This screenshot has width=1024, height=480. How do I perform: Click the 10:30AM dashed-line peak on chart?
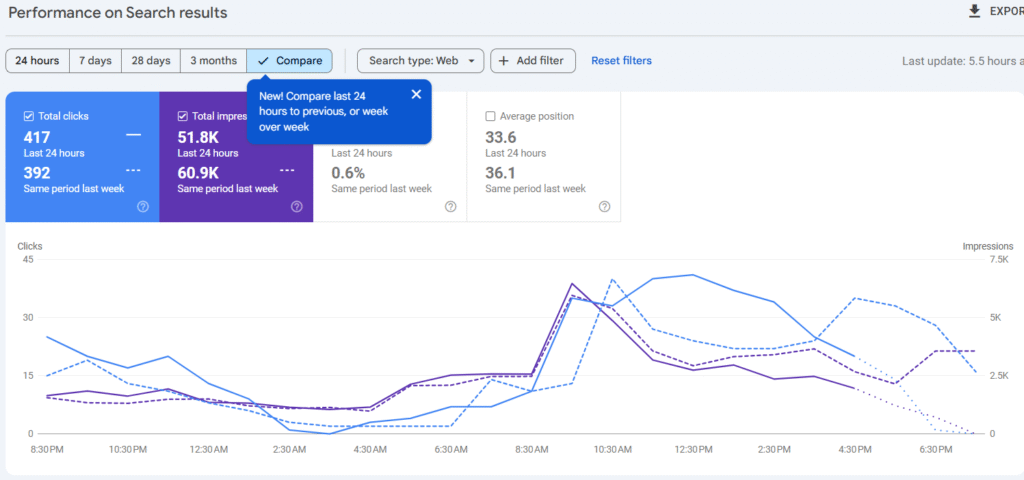612,280
